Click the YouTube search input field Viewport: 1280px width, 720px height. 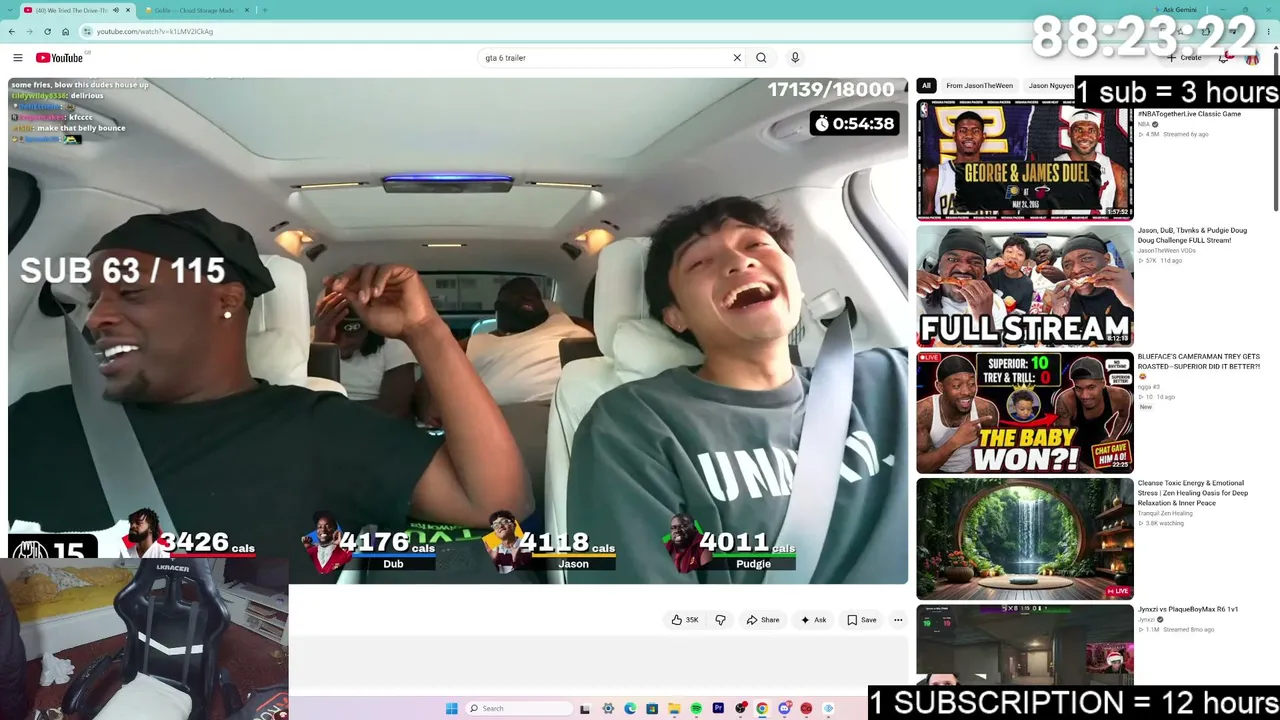pyautogui.click(x=605, y=58)
